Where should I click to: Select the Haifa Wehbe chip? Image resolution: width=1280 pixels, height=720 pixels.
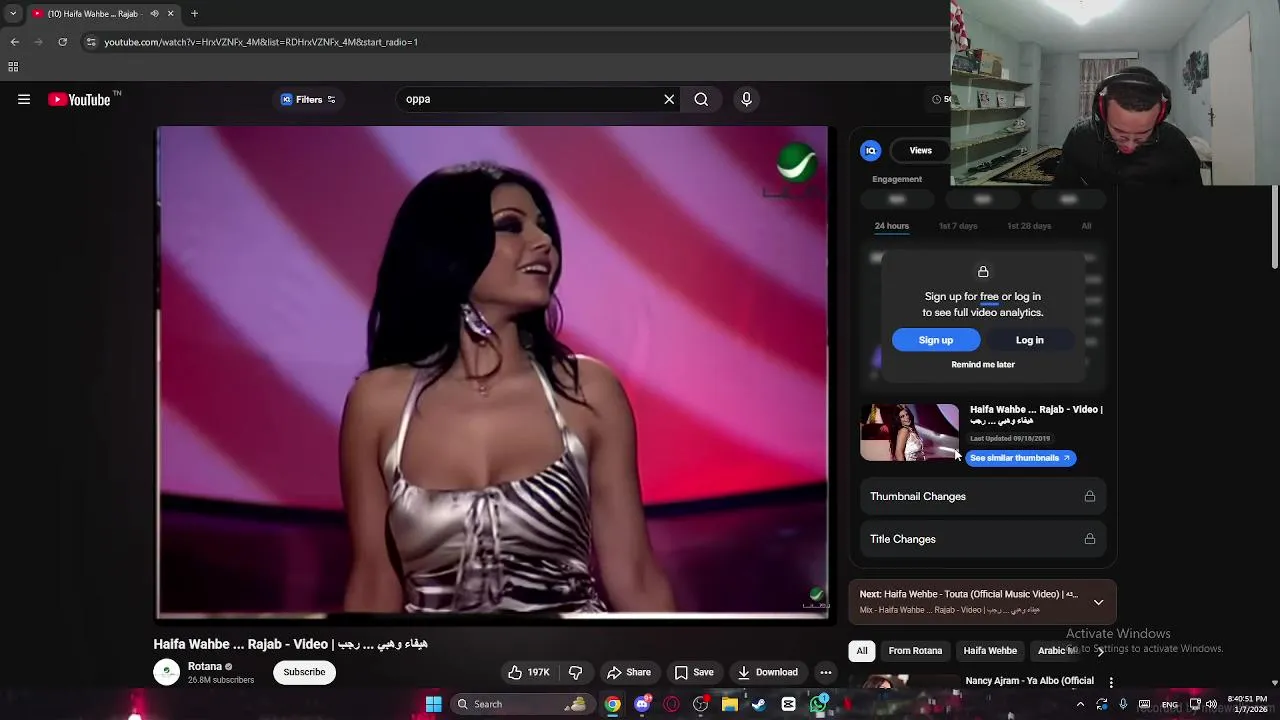(x=990, y=651)
